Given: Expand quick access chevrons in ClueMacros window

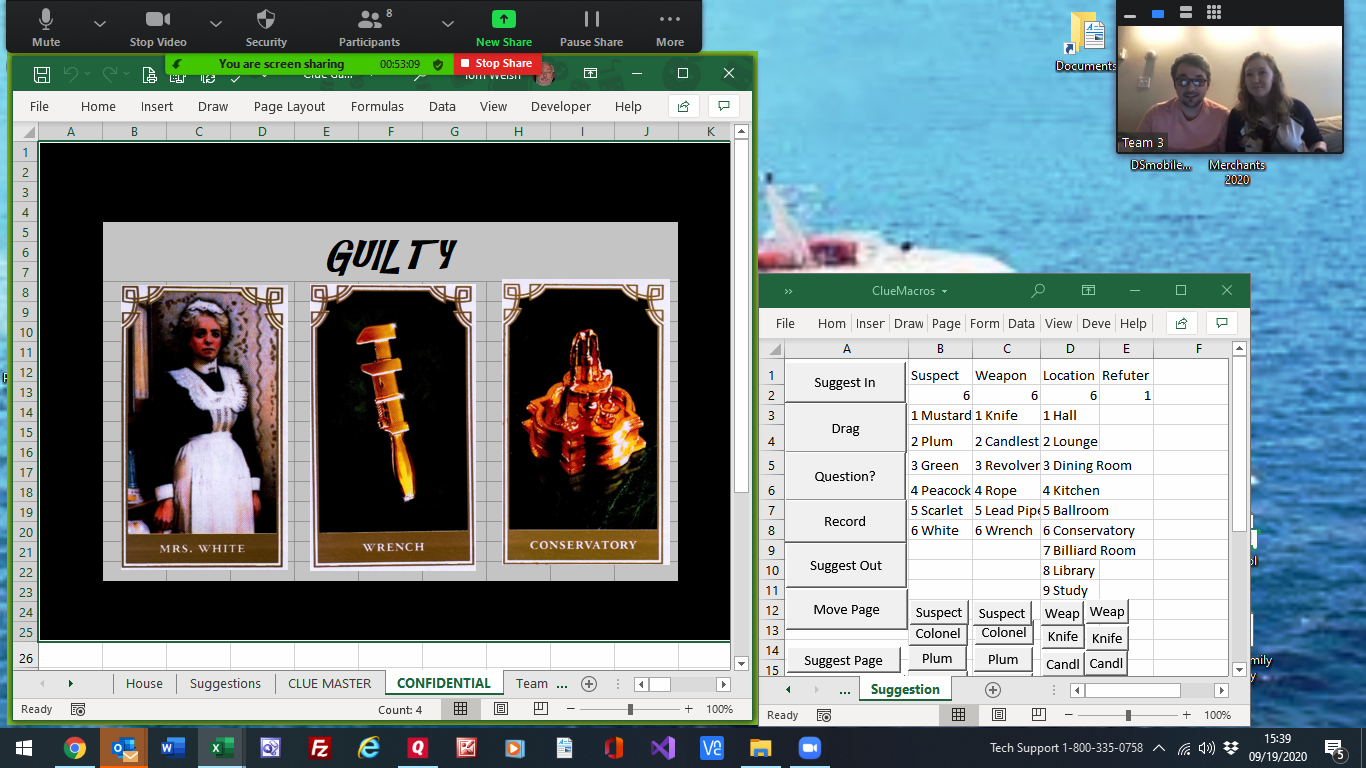Looking at the screenshot, I should (x=788, y=292).
